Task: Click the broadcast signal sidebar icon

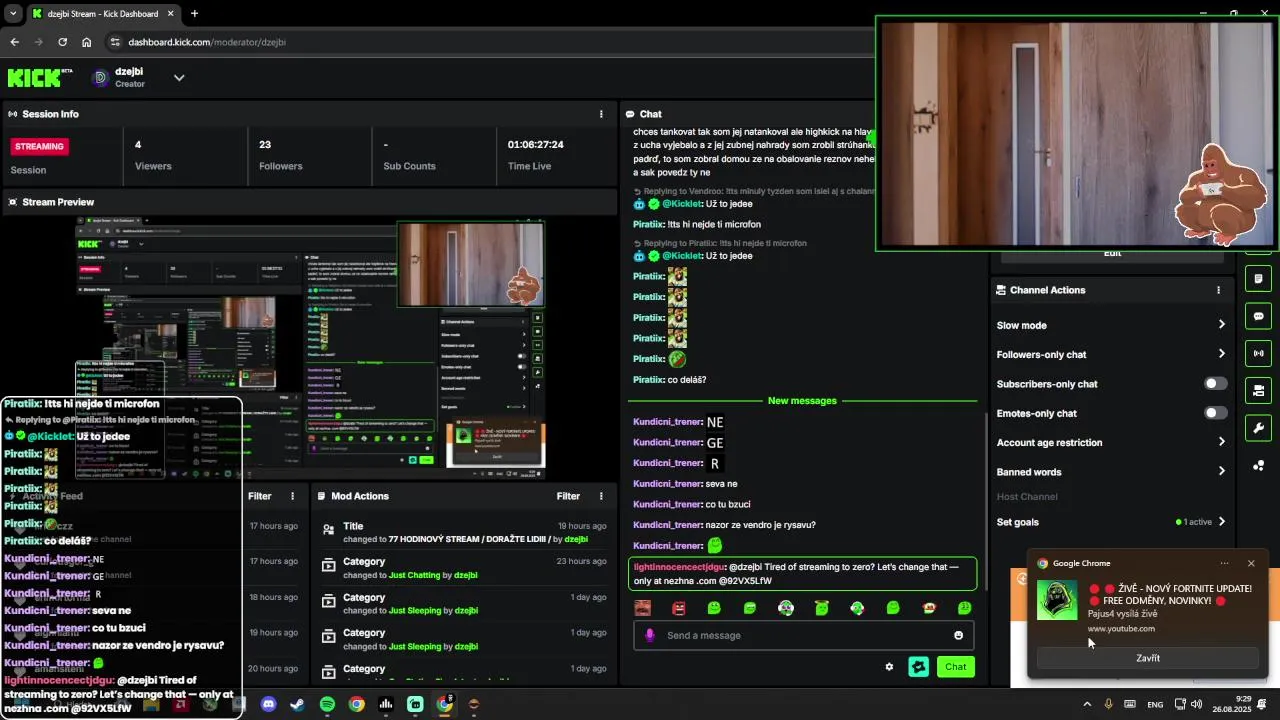Action: 1258,353
